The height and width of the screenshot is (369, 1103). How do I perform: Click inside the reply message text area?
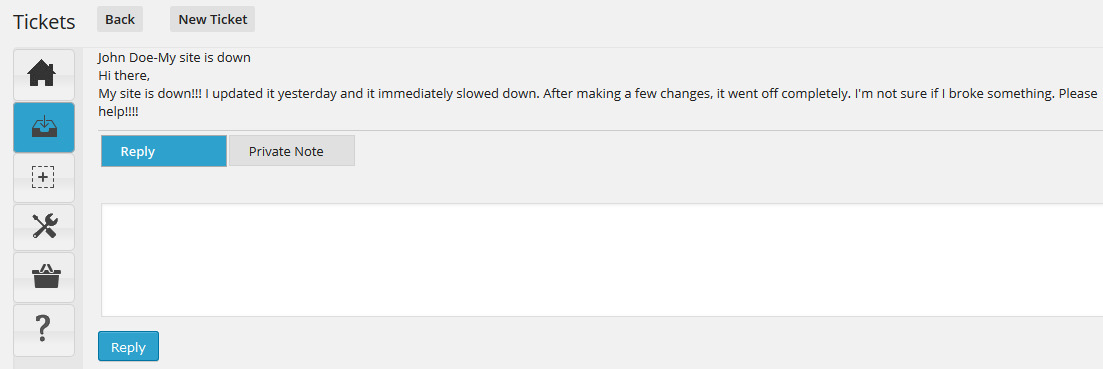pyautogui.click(x=602, y=260)
